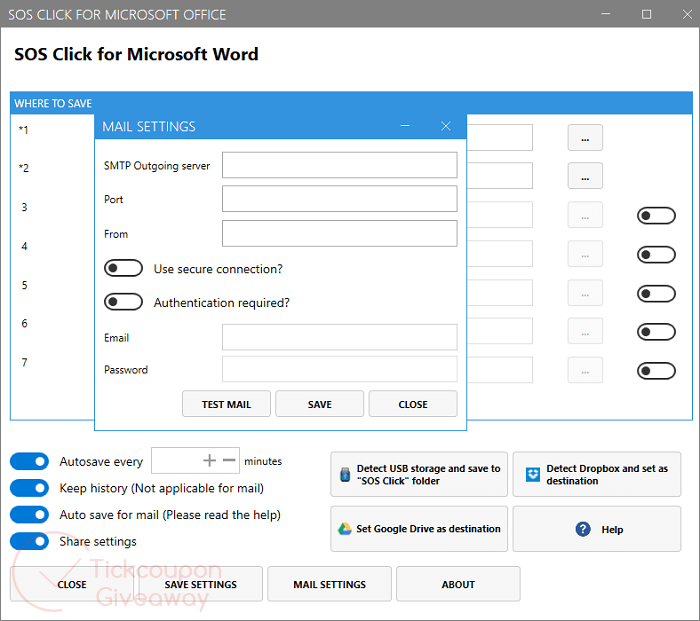Click the Help question mark icon
Image resolution: width=700 pixels, height=621 pixels.
click(x=583, y=529)
